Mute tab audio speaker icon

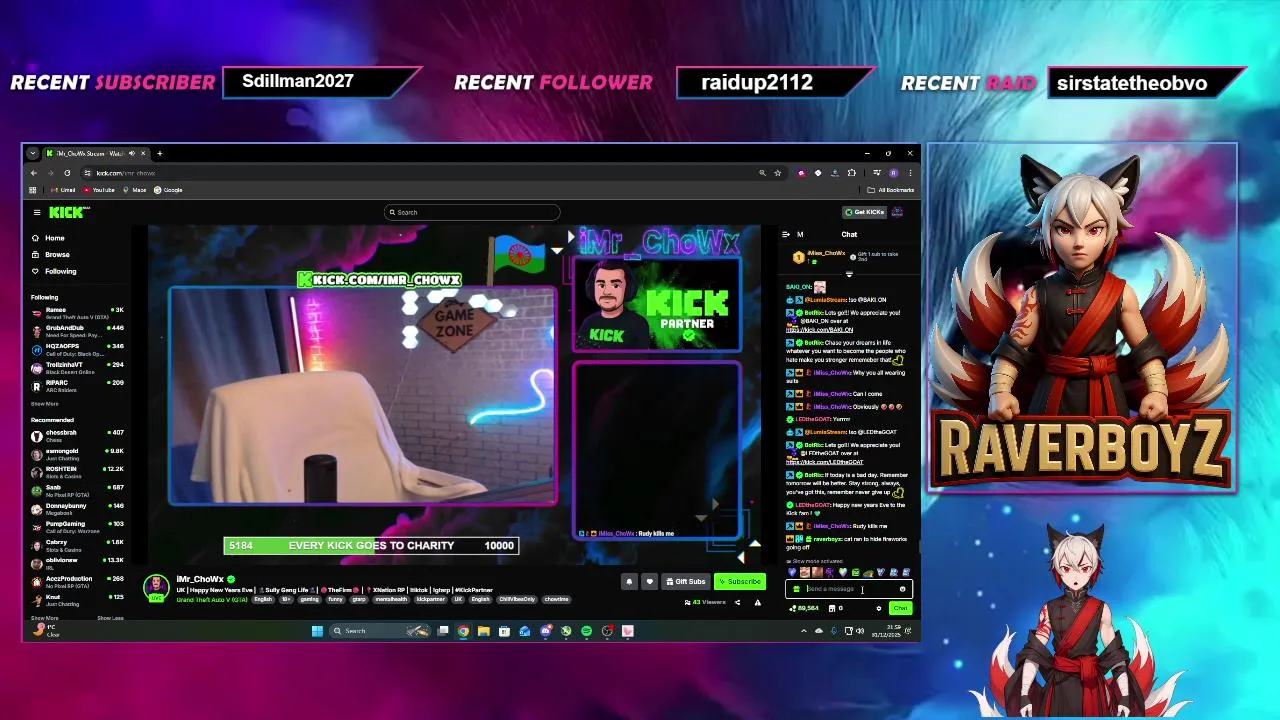[131, 154]
